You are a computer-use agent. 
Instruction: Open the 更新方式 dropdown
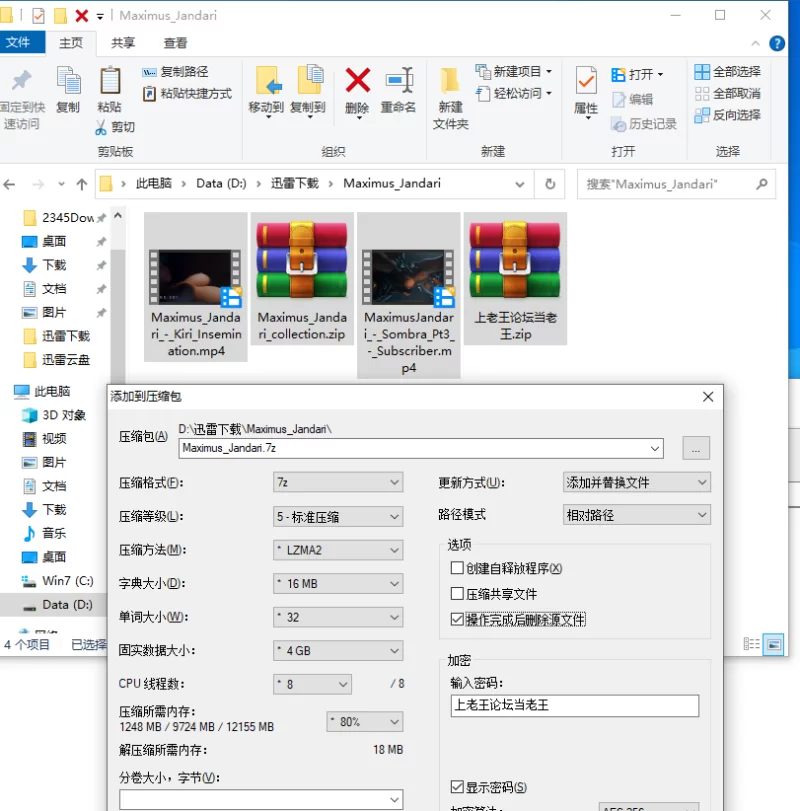[637, 483]
